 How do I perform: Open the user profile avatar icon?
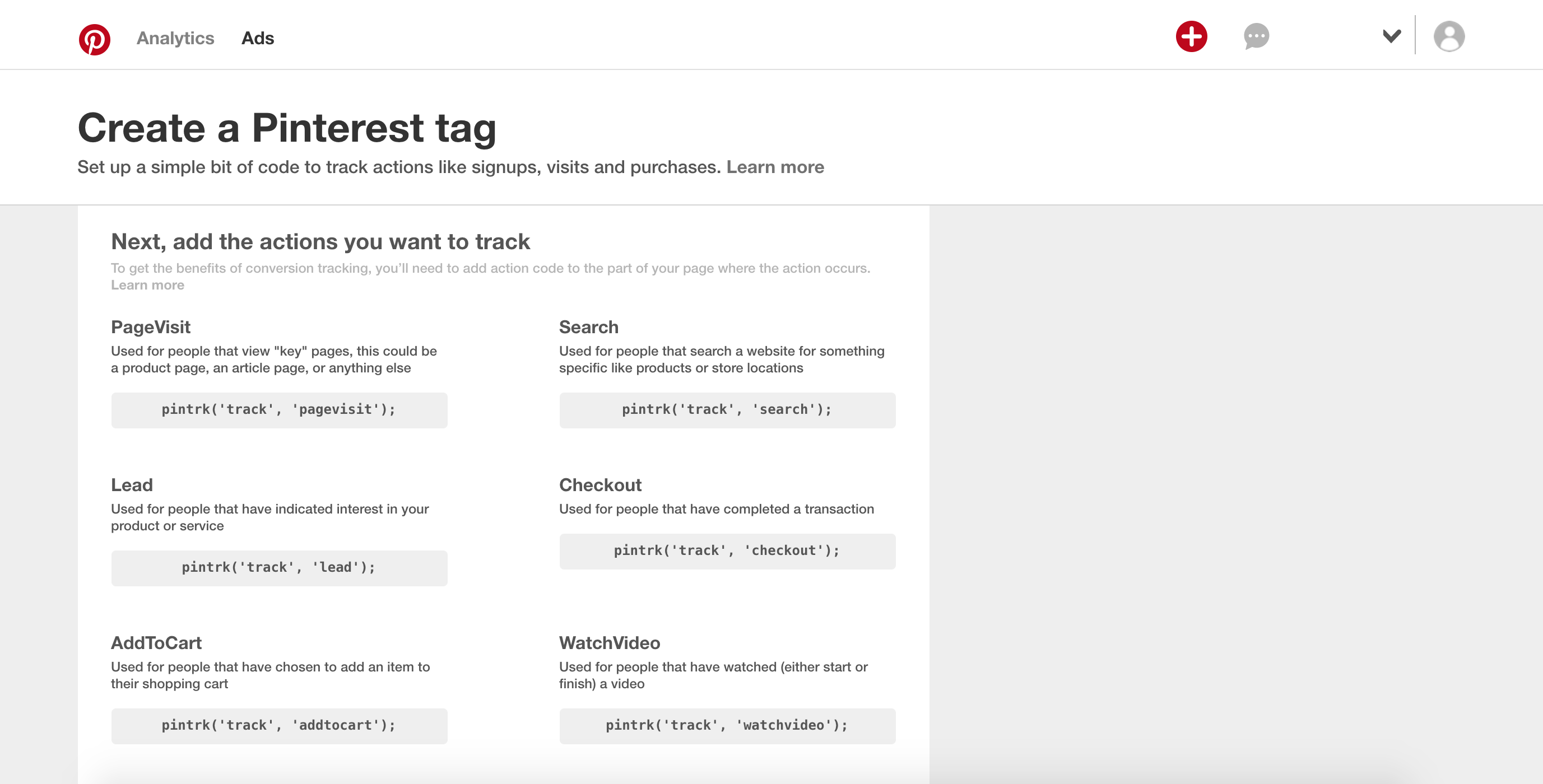click(1449, 36)
